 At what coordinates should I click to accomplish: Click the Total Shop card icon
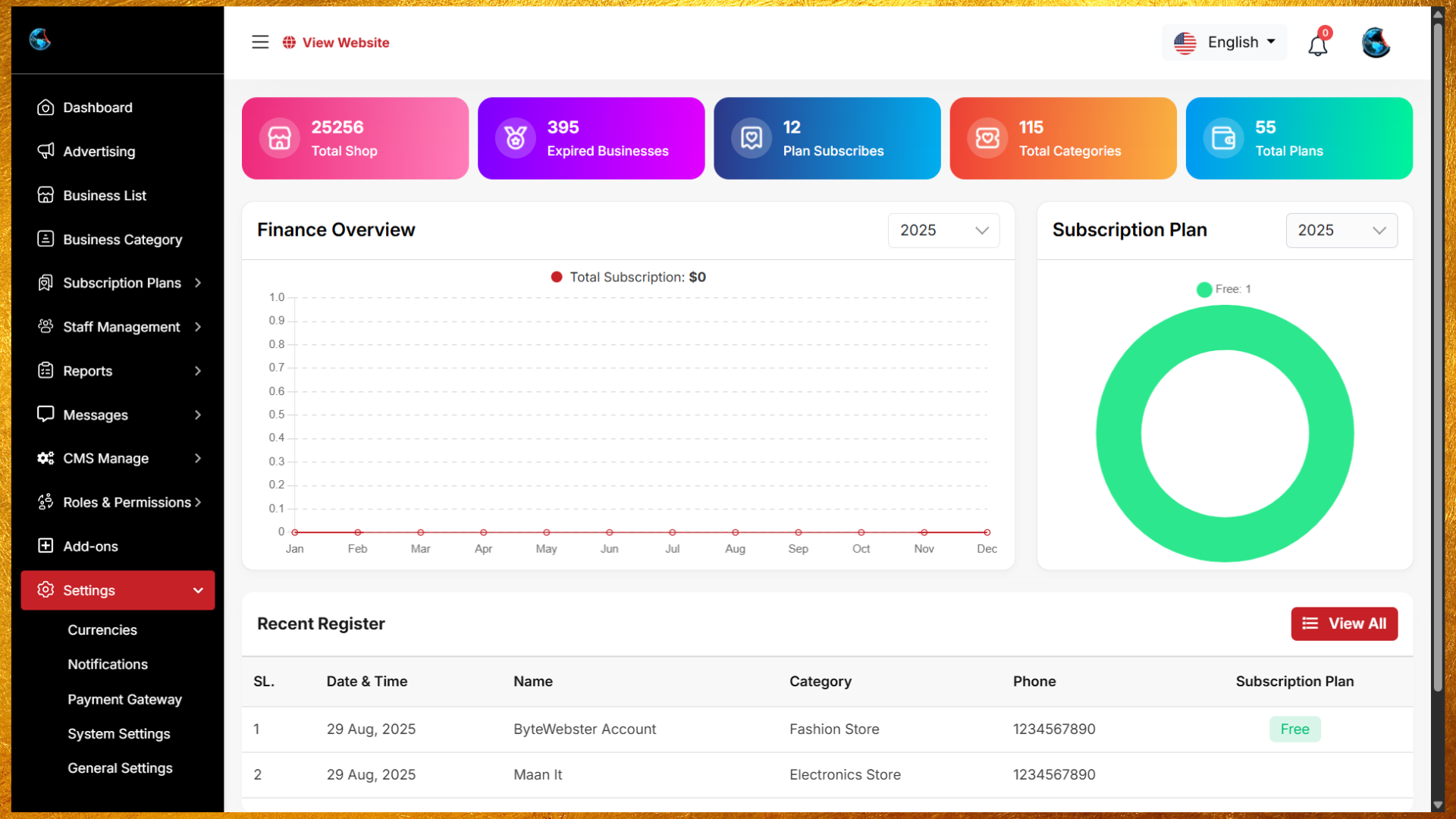[x=279, y=138]
